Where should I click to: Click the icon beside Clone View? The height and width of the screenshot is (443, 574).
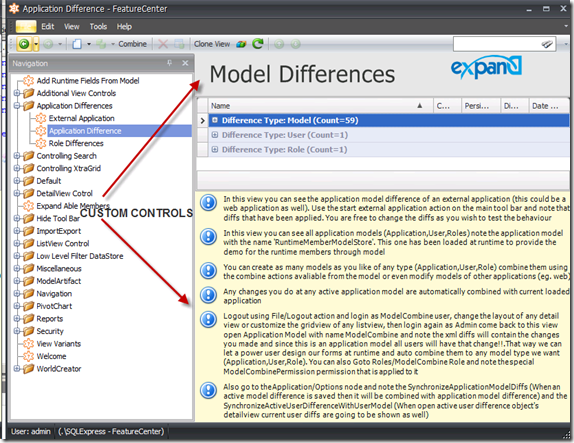(241, 44)
